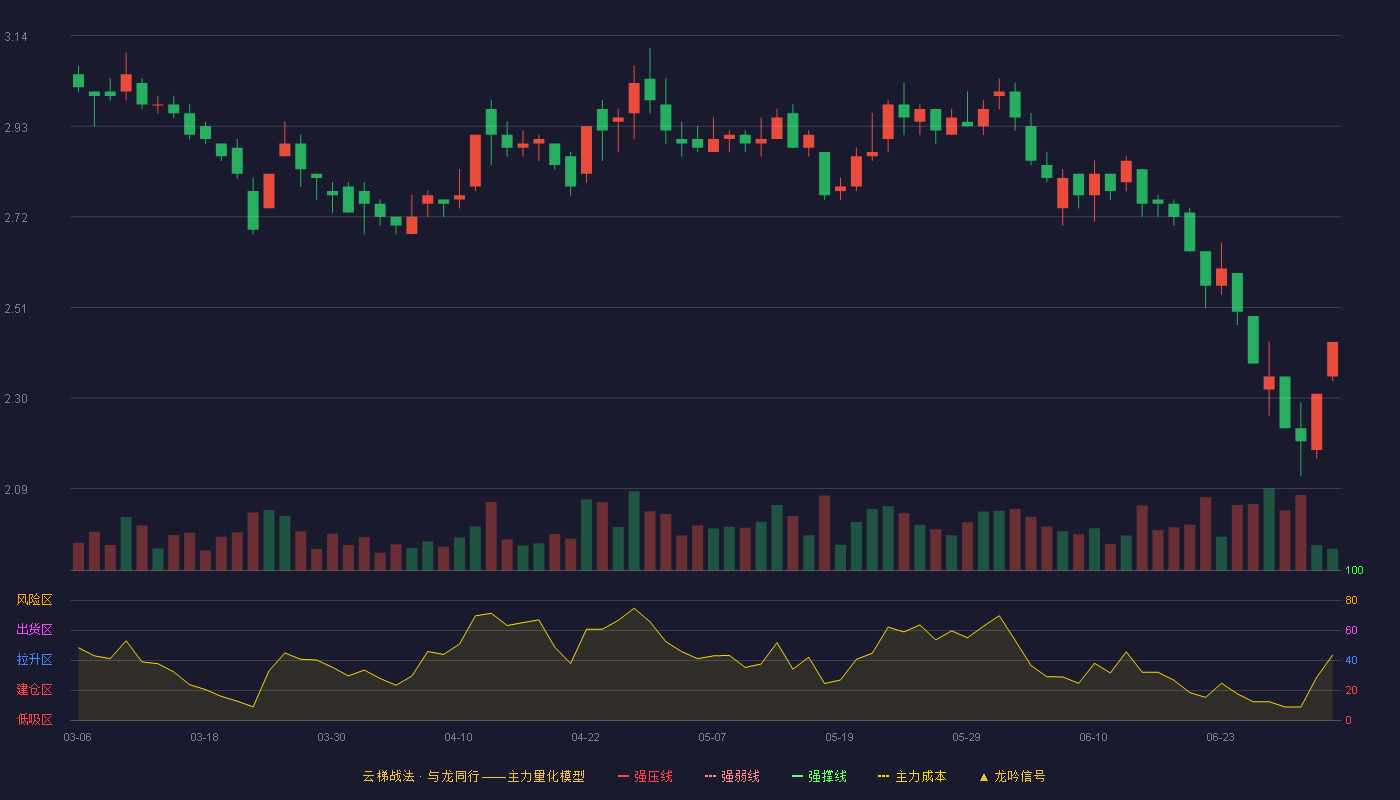
Task: Toggle the 强弱线 legend series
Action: click(732, 776)
